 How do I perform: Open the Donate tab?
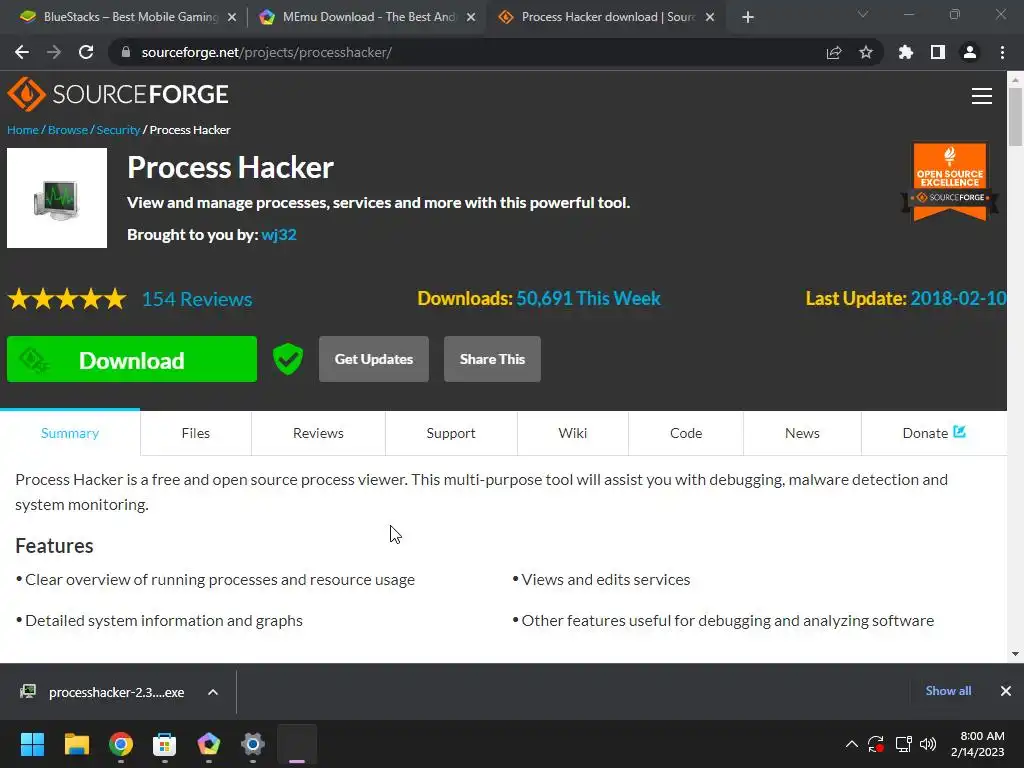(x=934, y=433)
